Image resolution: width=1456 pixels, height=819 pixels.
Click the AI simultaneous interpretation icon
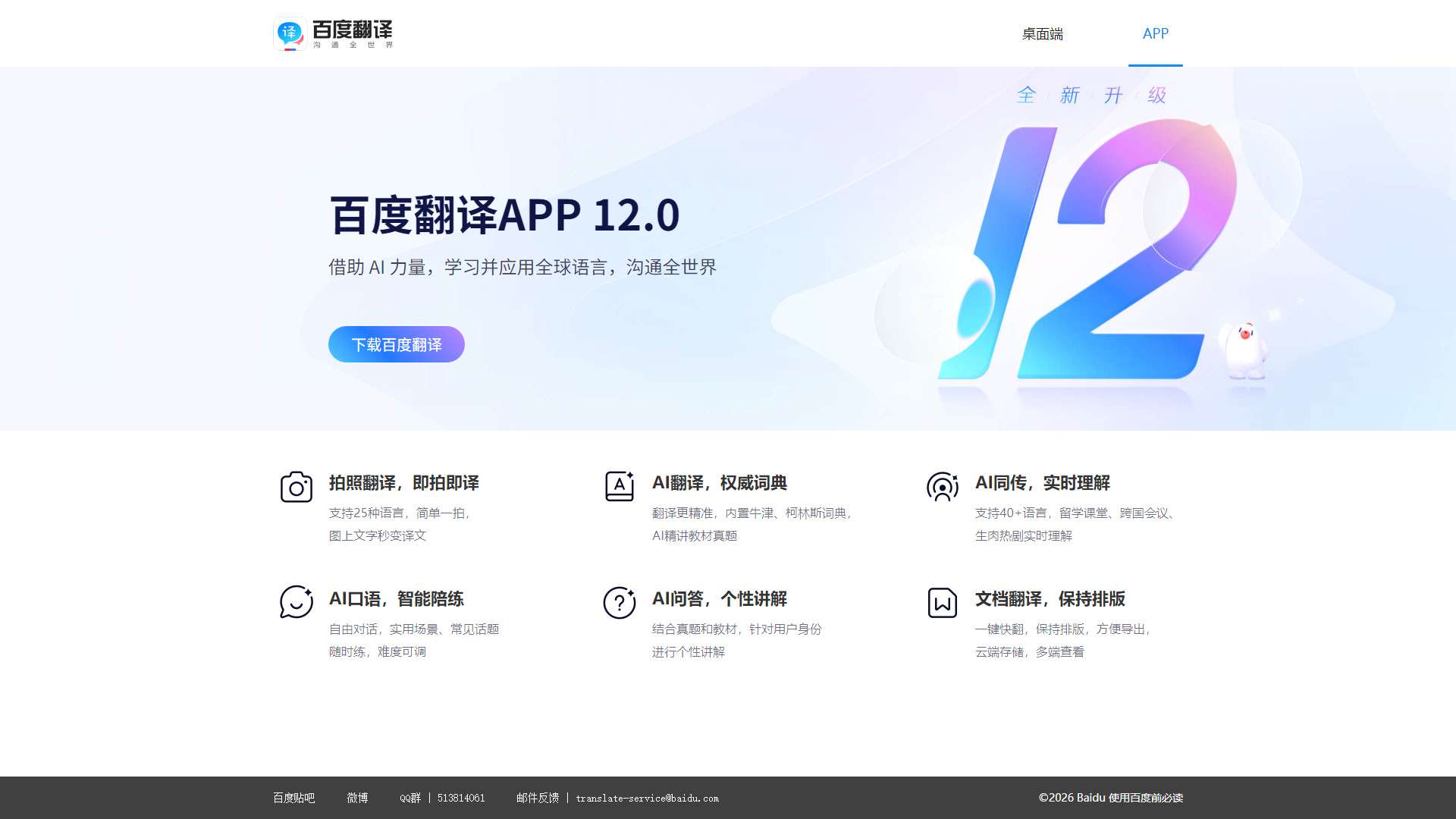click(x=943, y=487)
